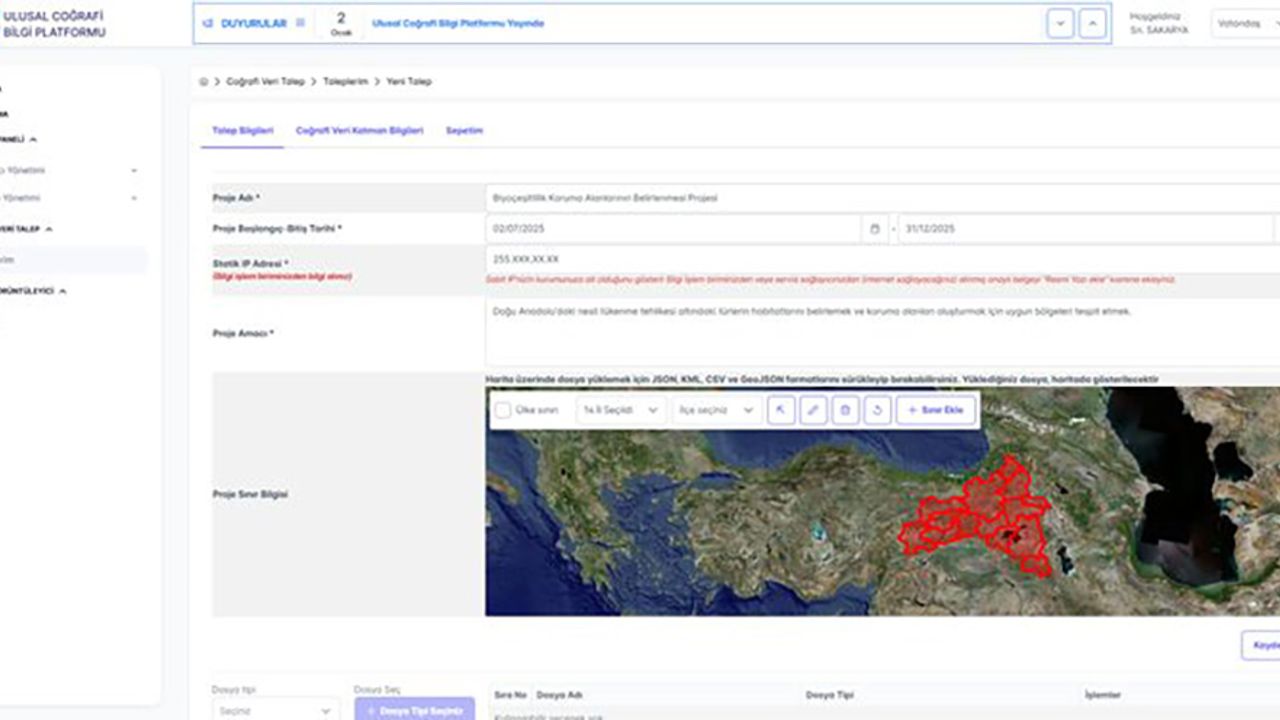1280x720 pixels.
Task: Click the 'Dosya Adı' column header
Action: [x=559, y=695]
